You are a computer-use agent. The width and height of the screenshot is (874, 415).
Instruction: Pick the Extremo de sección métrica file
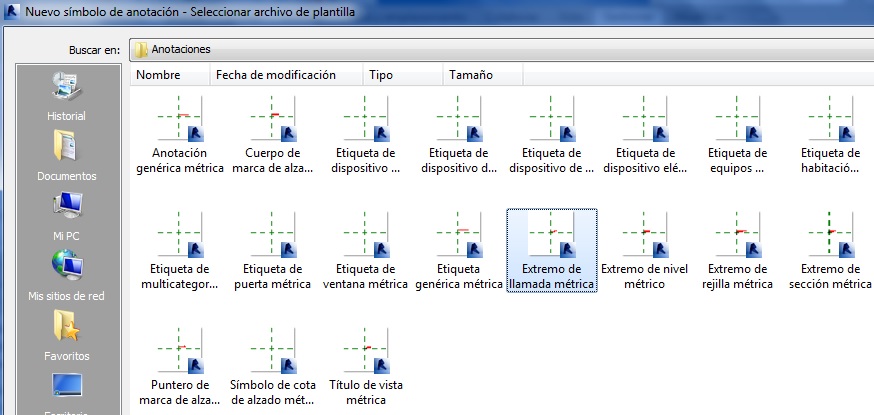point(830,237)
